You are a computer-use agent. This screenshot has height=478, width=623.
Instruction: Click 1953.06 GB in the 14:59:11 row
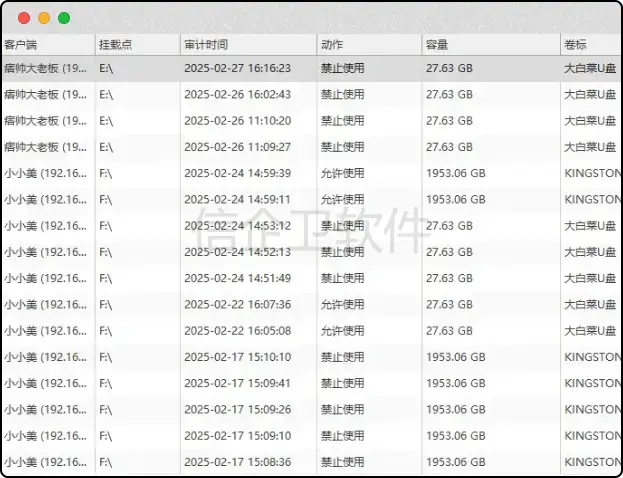coord(456,199)
